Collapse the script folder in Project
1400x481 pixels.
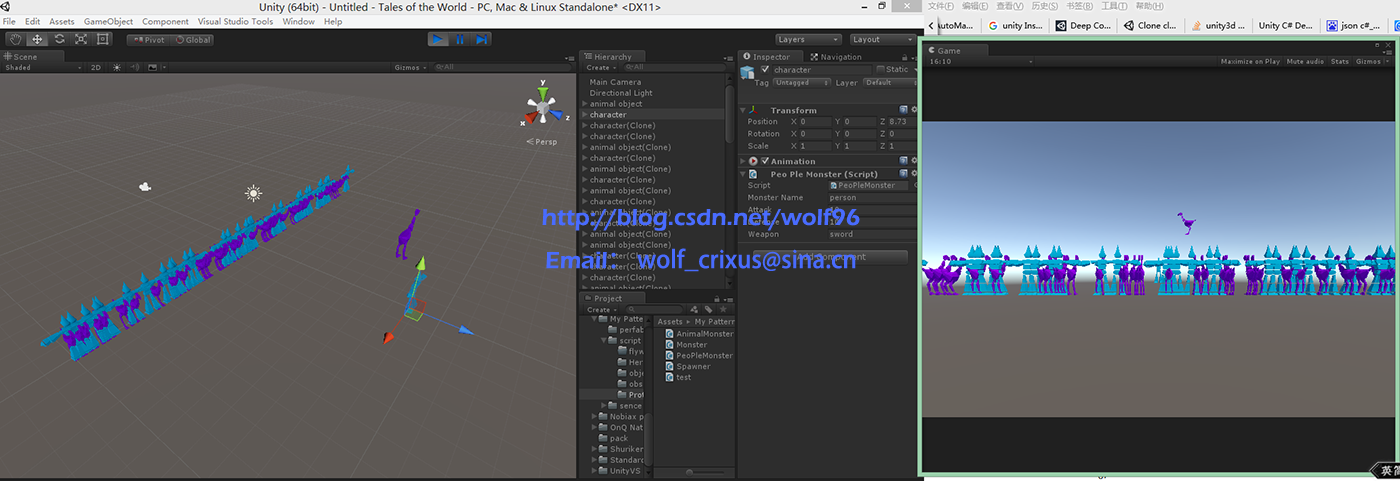tap(605, 341)
